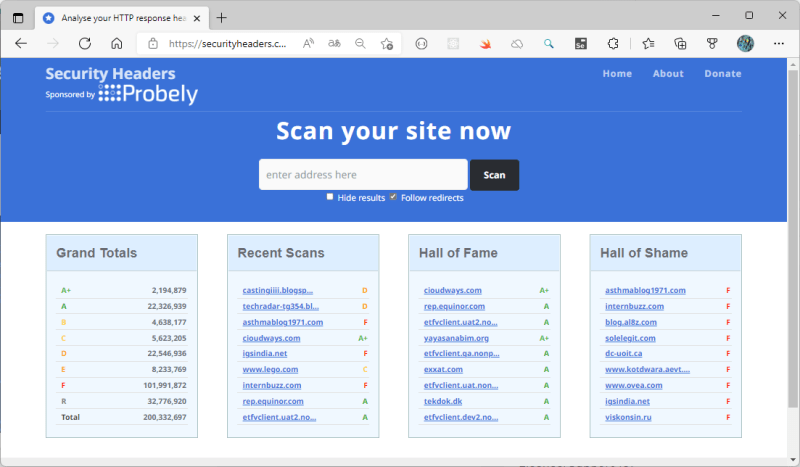Screen dimensions: 800x467
Task: Open the Collections icon
Action: tap(680, 44)
